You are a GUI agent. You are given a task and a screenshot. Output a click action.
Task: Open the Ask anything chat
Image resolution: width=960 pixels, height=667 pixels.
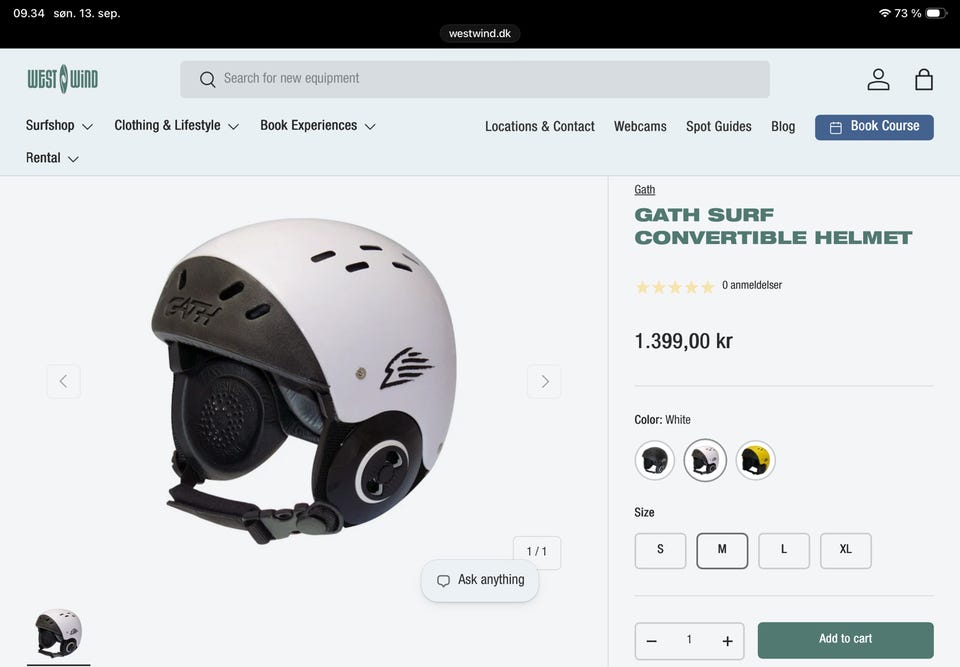point(480,581)
